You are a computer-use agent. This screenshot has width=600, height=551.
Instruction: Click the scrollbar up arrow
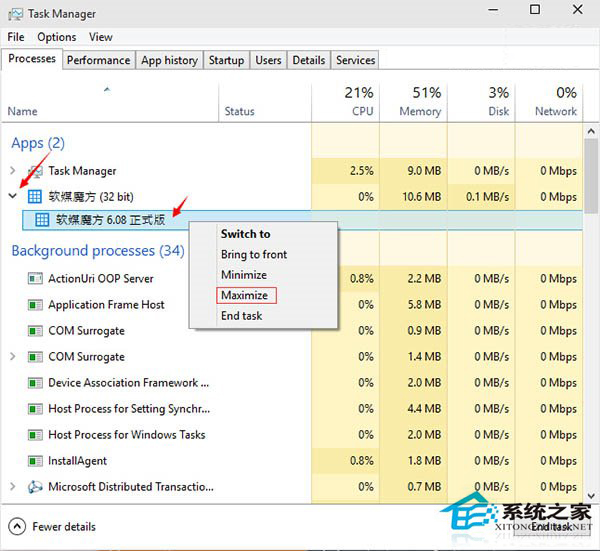pyautogui.click(x=591, y=132)
